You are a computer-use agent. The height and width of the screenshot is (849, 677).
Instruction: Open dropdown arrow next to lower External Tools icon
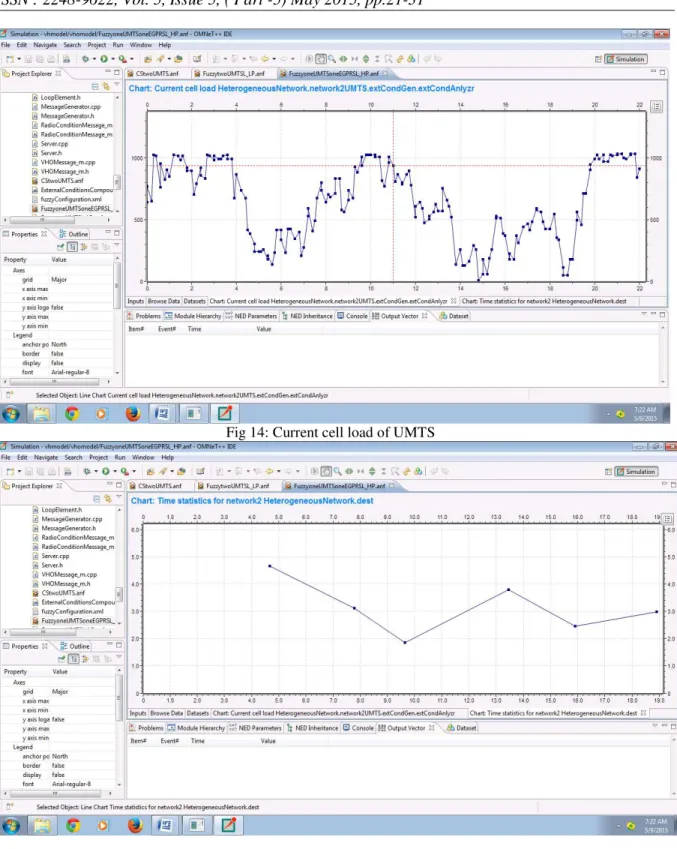tap(134, 472)
